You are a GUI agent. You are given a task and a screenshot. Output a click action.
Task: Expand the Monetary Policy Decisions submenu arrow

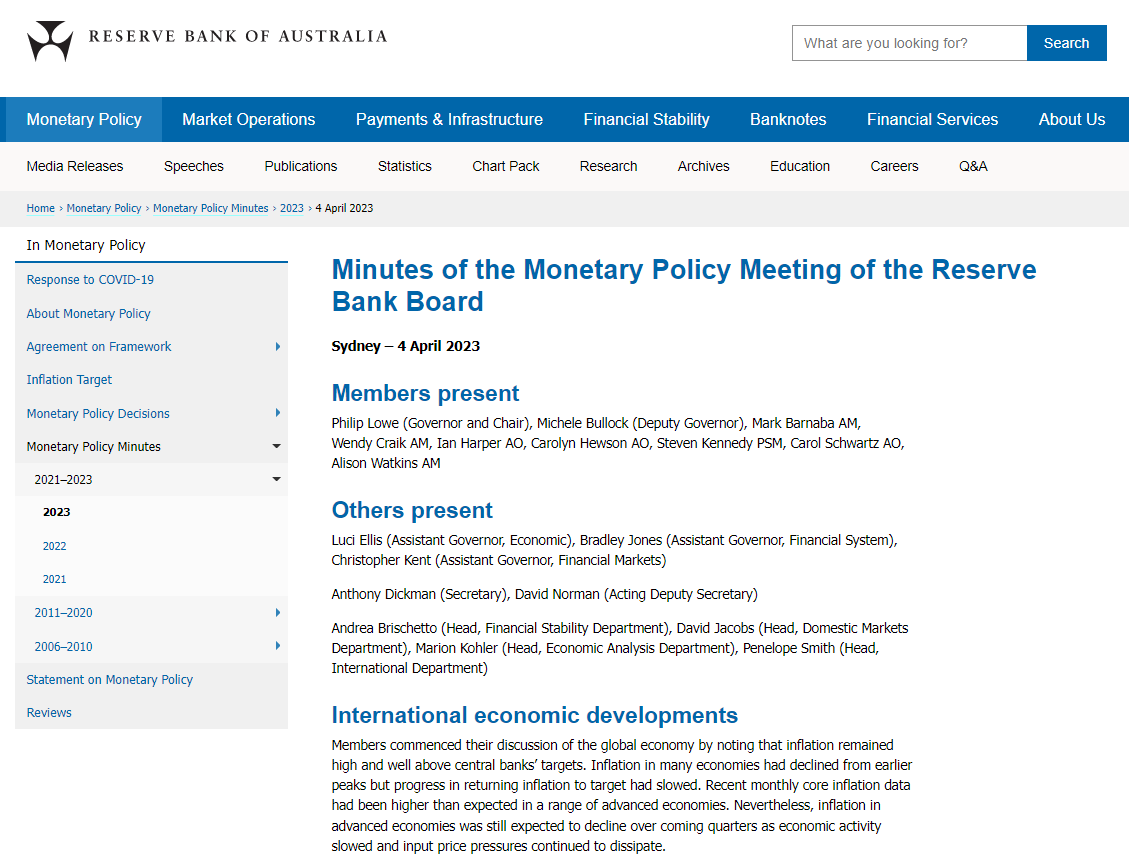[x=277, y=413]
